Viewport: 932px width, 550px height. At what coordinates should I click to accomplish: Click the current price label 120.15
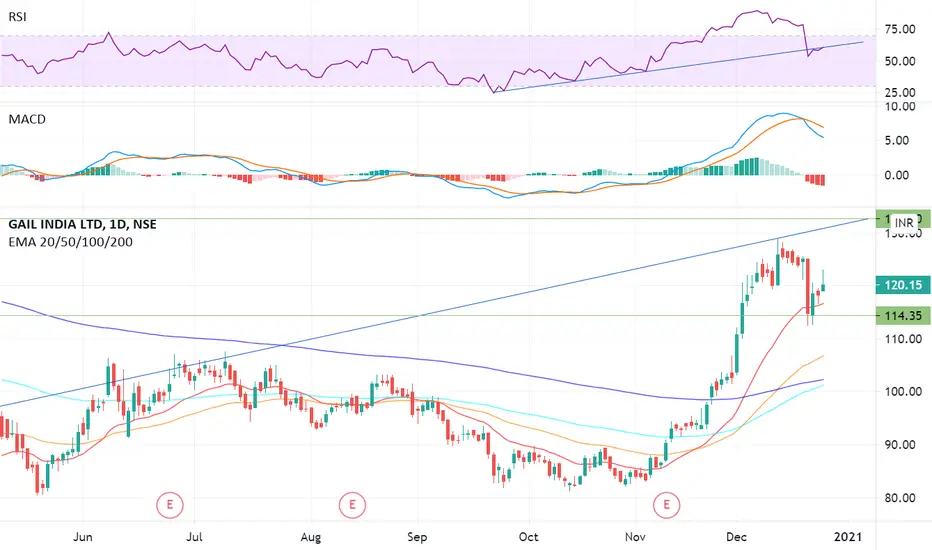click(x=903, y=285)
